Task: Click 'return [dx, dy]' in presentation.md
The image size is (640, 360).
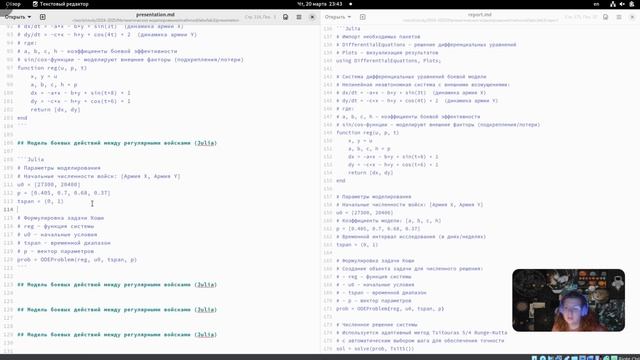Action: [x=55, y=109]
